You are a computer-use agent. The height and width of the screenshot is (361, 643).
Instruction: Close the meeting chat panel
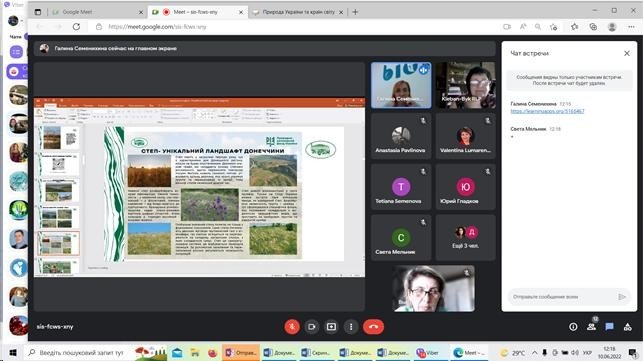[x=627, y=53]
